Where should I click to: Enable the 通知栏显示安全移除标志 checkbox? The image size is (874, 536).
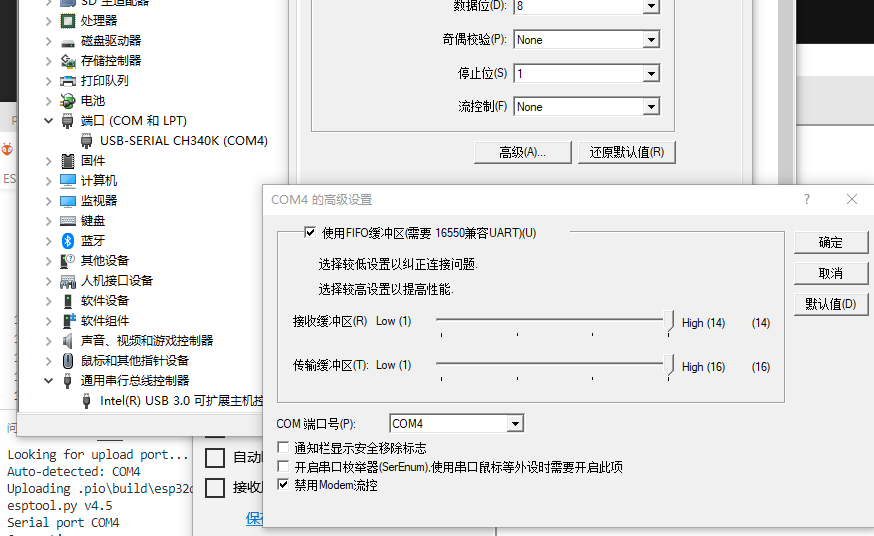coord(283,447)
